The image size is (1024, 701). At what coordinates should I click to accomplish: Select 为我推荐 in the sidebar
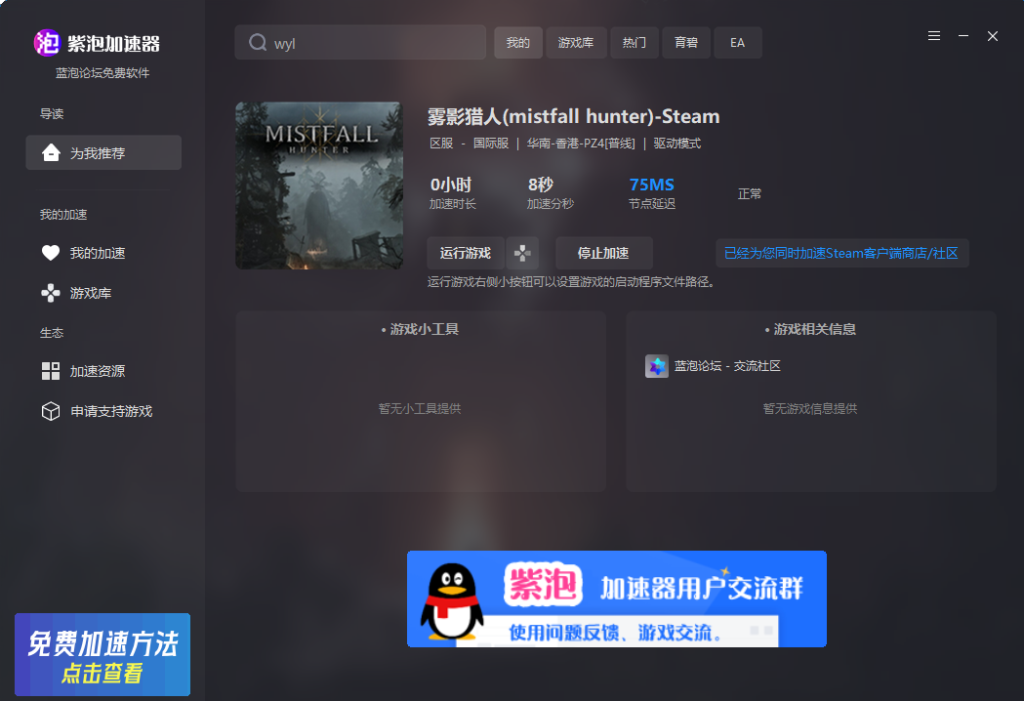click(x=104, y=153)
